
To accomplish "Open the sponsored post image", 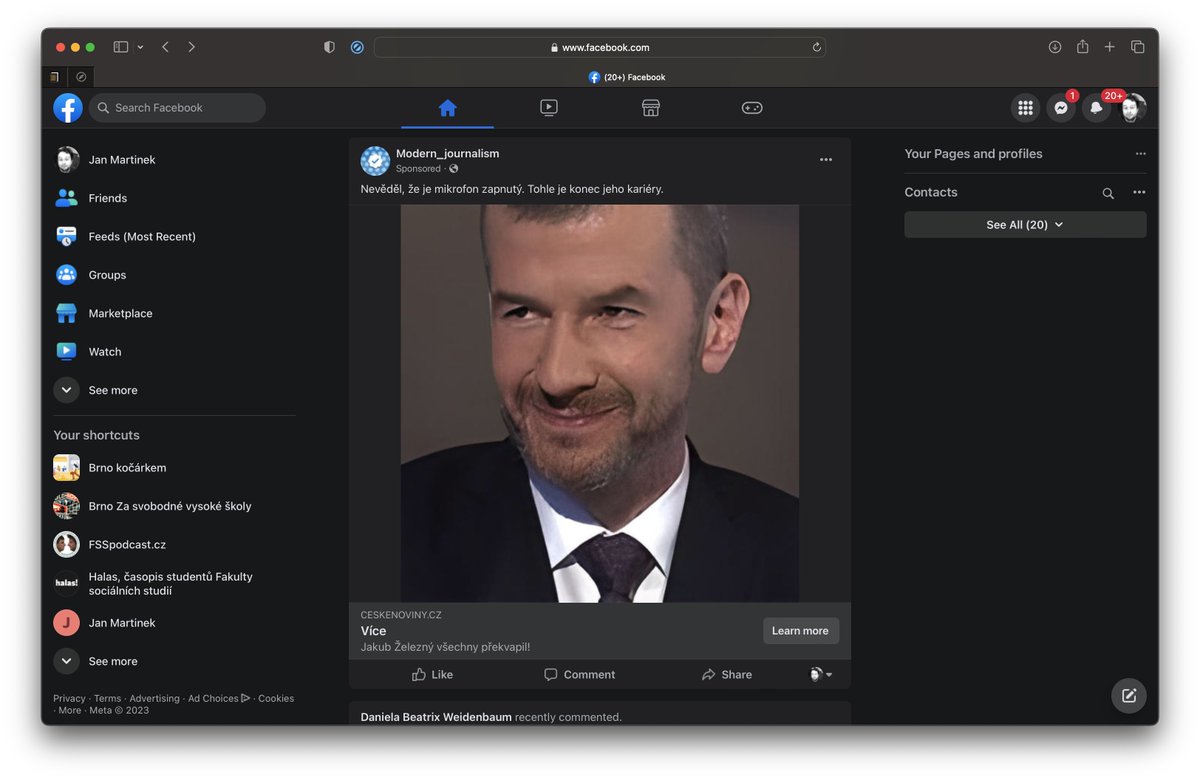I will (600, 404).
